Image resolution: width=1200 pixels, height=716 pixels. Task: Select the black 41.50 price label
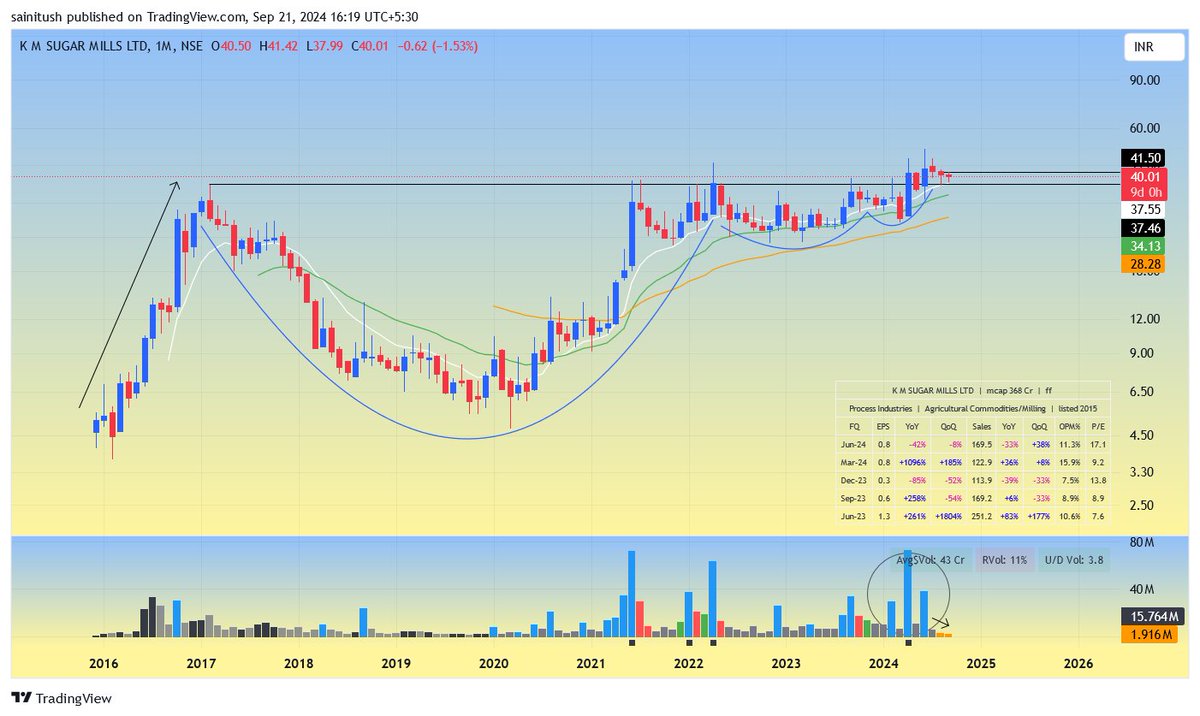point(1145,158)
